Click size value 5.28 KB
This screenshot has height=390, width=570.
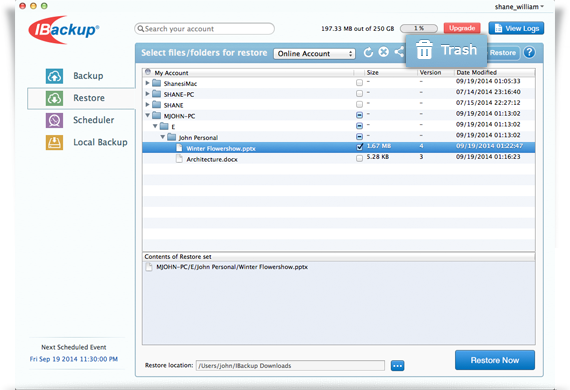[378, 157]
